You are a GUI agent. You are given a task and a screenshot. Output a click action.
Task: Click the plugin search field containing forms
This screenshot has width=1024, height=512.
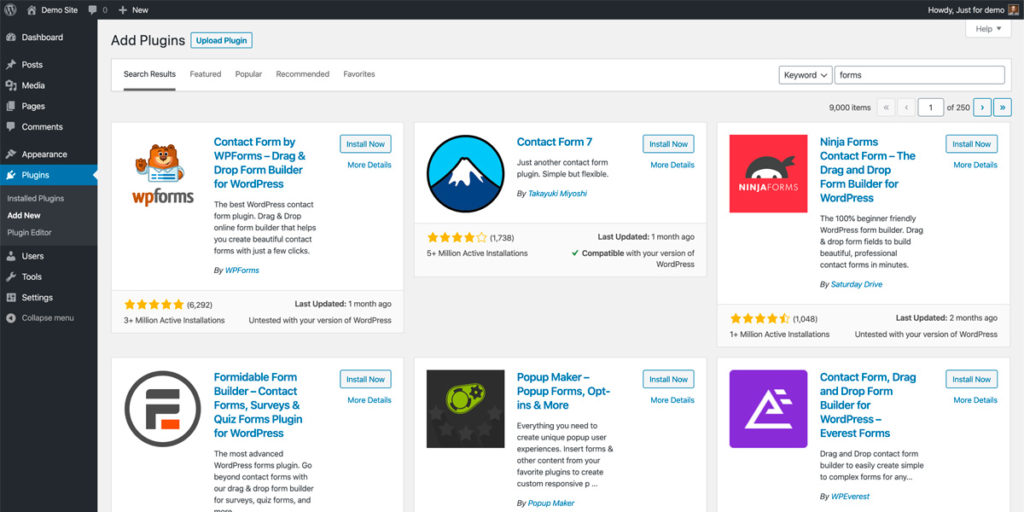(920, 75)
